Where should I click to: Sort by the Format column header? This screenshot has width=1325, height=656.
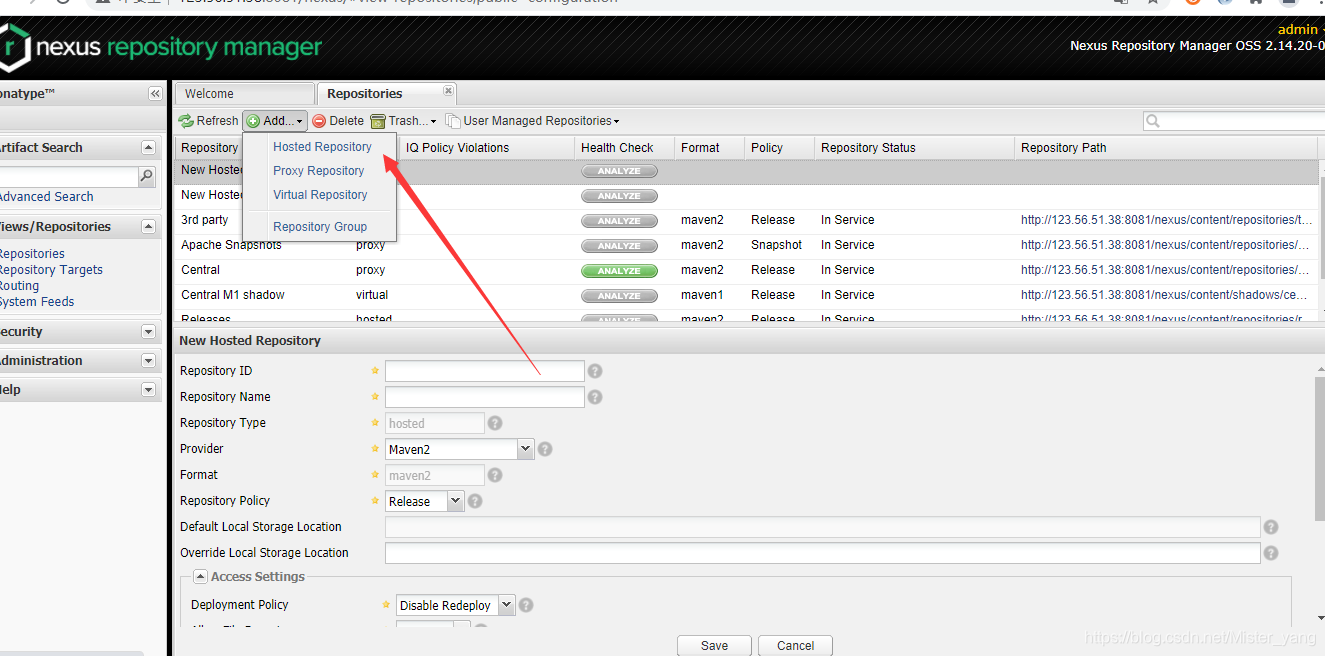pyautogui.click(x=709, y=148)
